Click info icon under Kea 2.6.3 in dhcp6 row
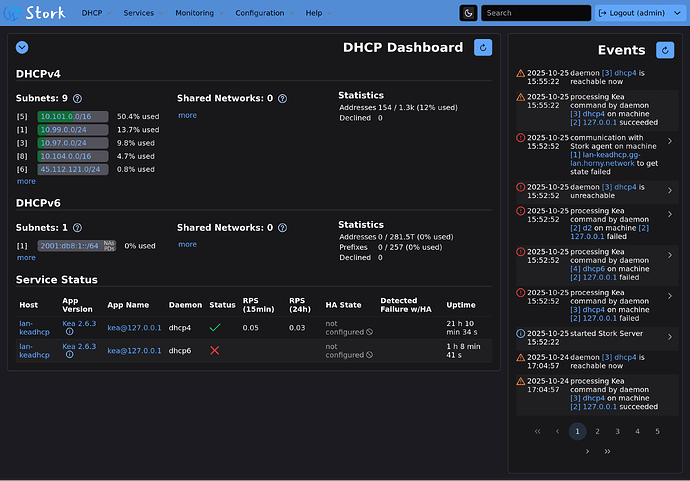Viewport: 690px width, 481px height. 70,354
